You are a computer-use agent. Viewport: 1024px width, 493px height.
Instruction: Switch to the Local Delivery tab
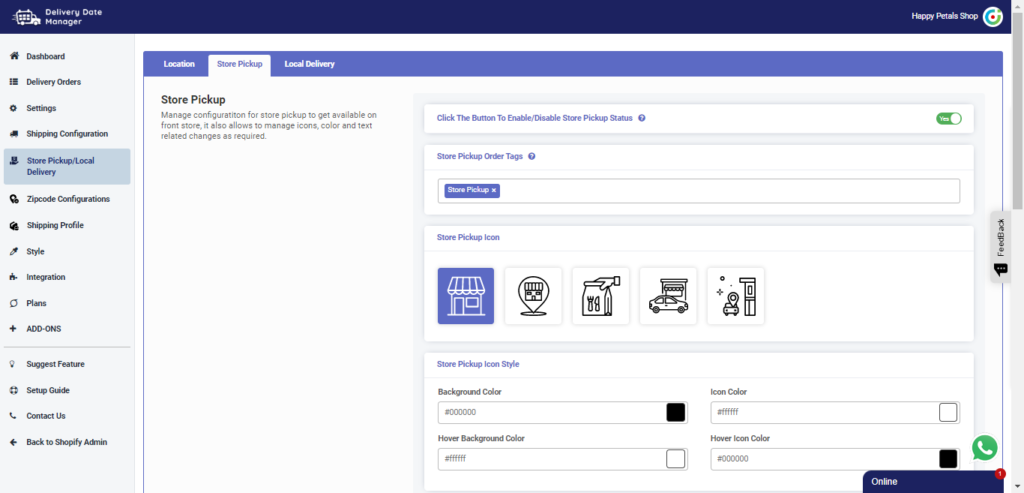pos(309,64)
